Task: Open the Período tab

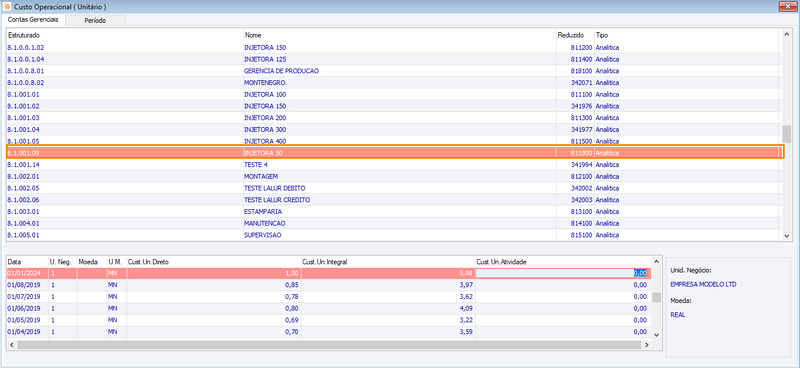Action: click(x=96, y=20)
